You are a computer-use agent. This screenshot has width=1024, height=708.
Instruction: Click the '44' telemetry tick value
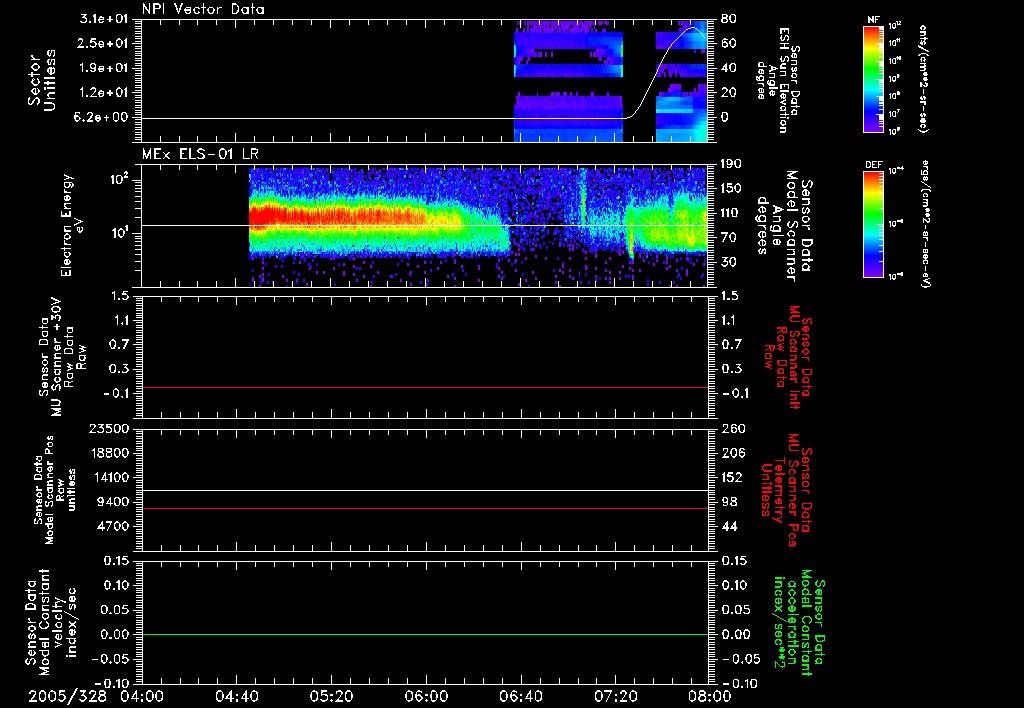click(729, 526)
